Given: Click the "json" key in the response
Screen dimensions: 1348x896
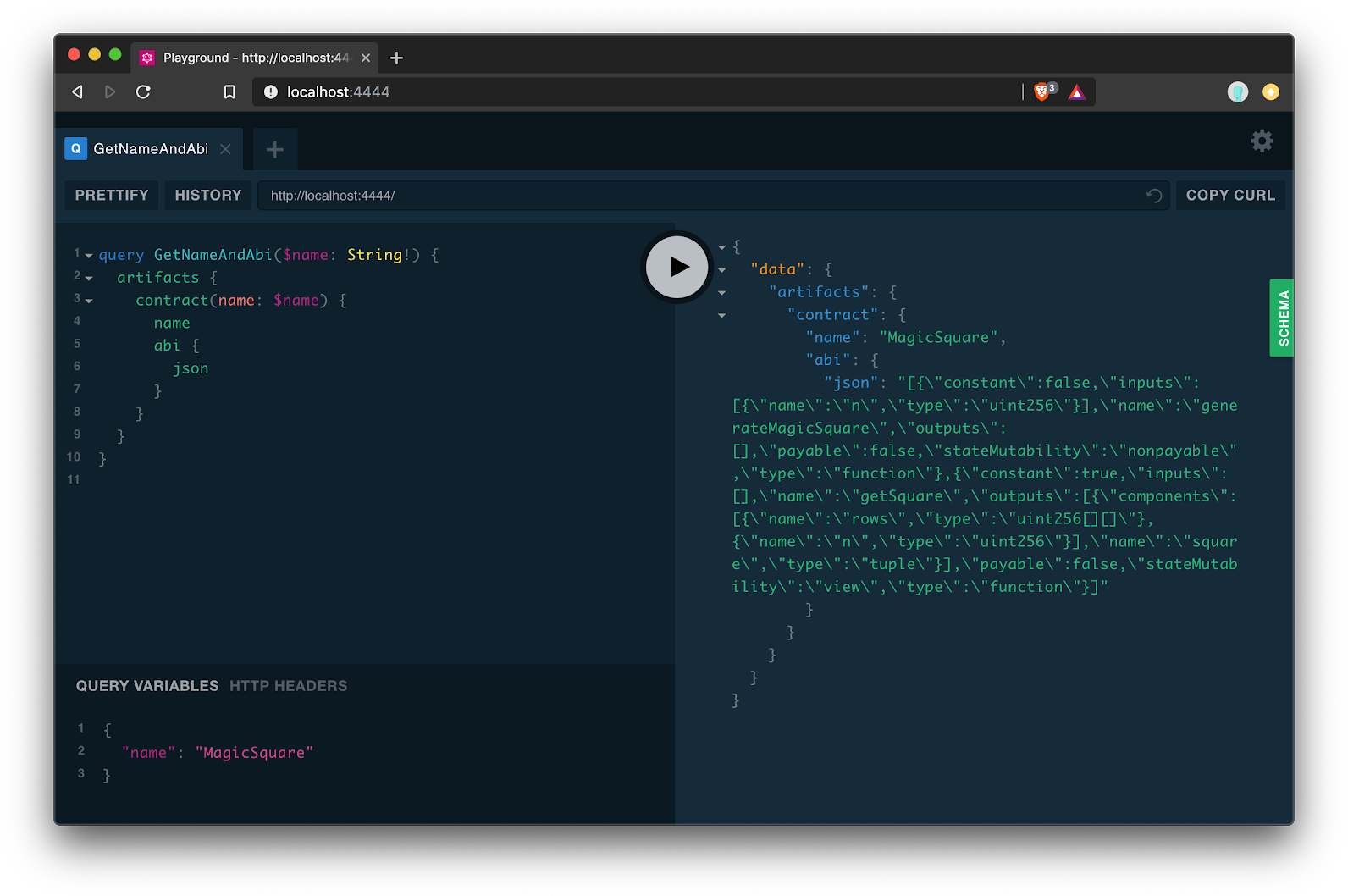Looking at the screenshot, I should (851, 383).
